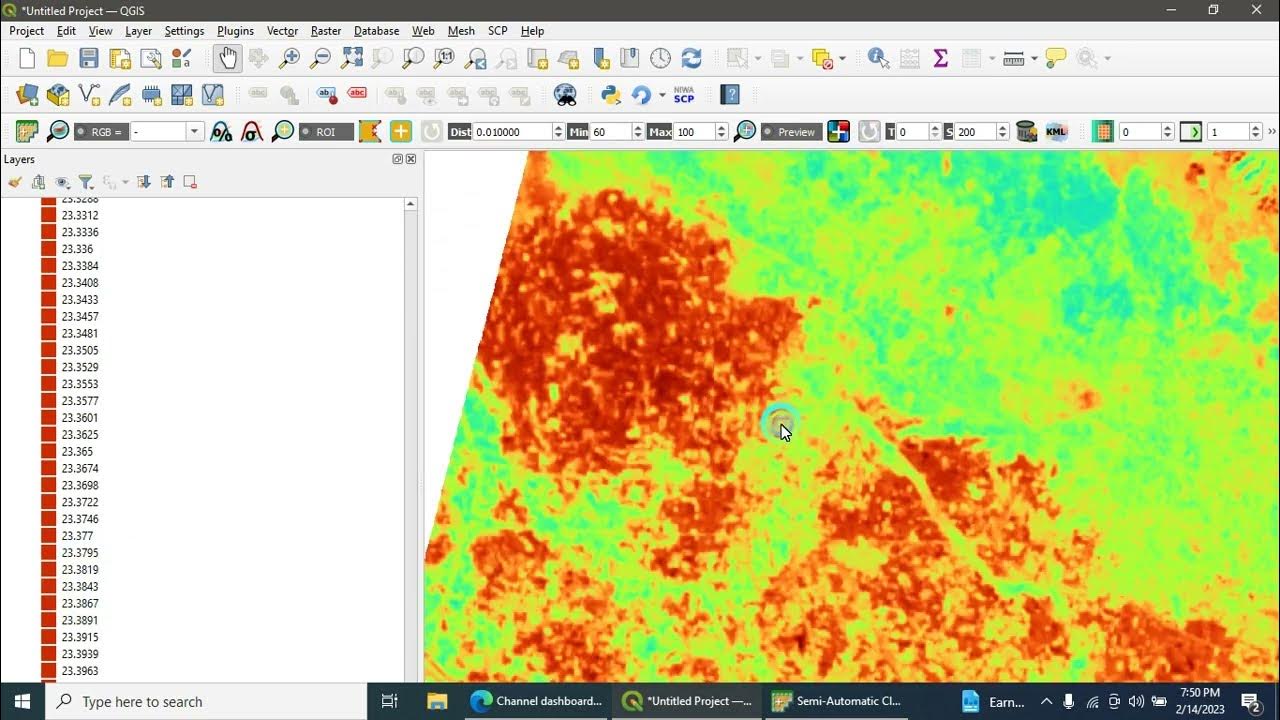The image size is (1280, 720).
Task: Open the Mesh menu
Action: tap(461, 31)
